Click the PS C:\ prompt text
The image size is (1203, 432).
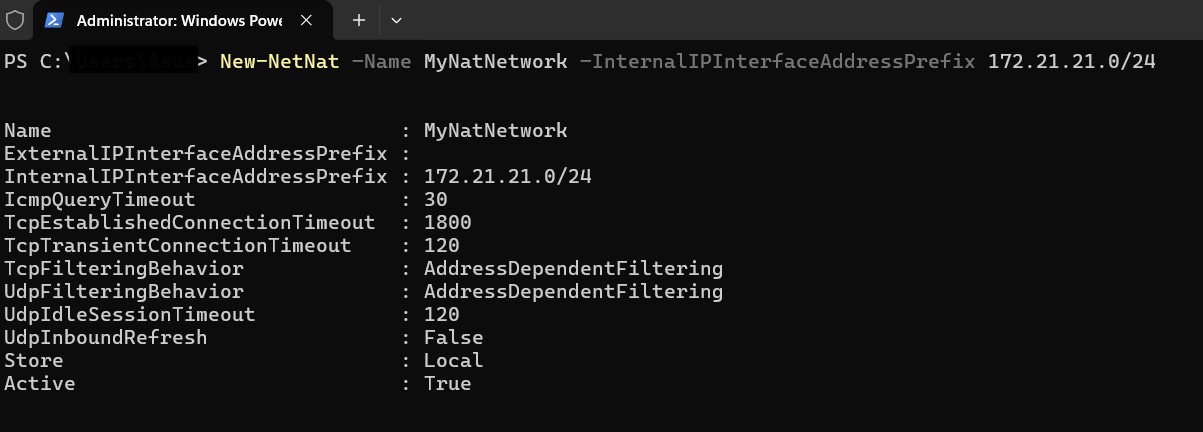[x=34, y=62]
